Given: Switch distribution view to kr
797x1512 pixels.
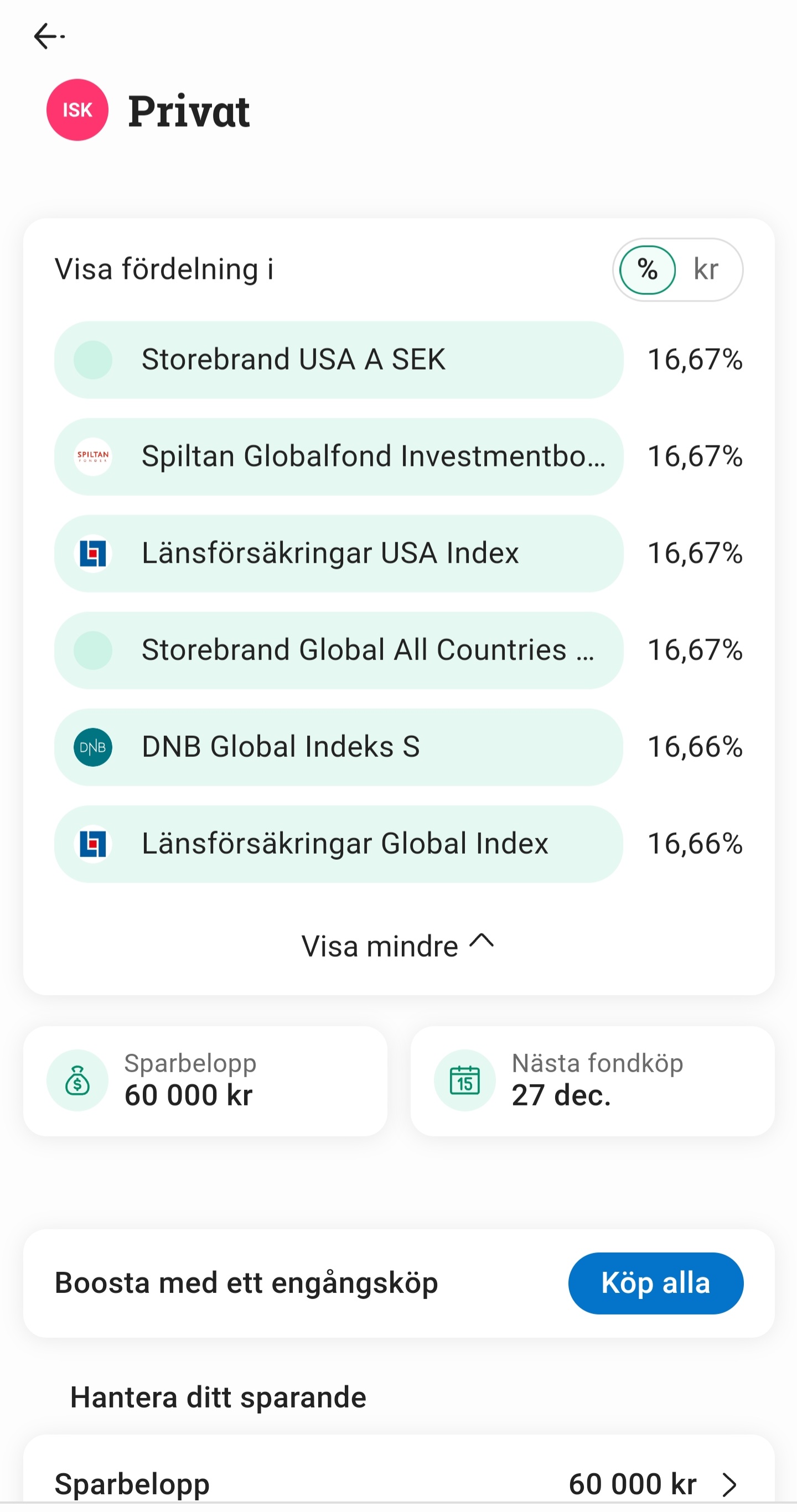Looking at the screenshot, I should pos(705,269).
